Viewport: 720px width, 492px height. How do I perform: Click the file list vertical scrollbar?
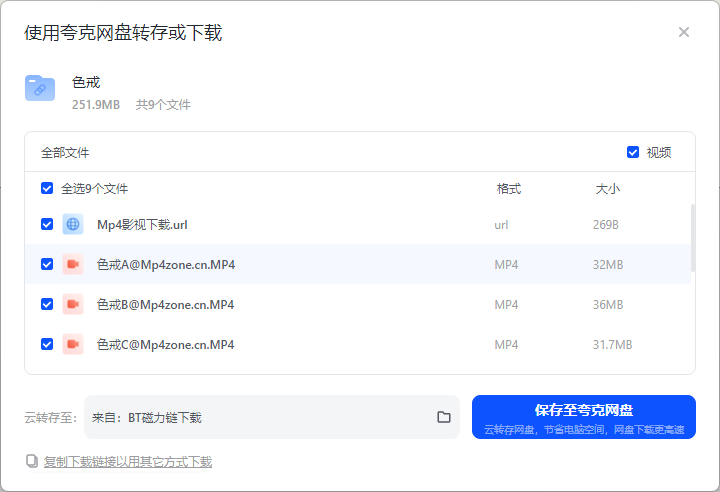(693, 238)
